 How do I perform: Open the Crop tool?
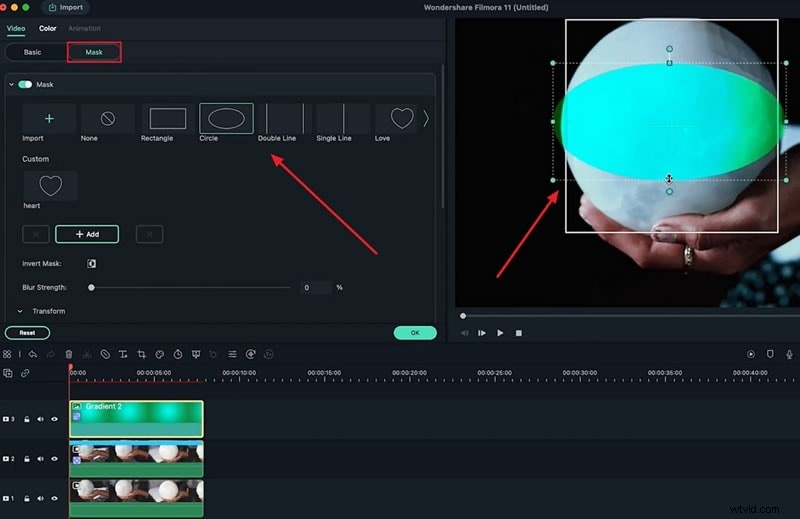(x=141, y=354)
